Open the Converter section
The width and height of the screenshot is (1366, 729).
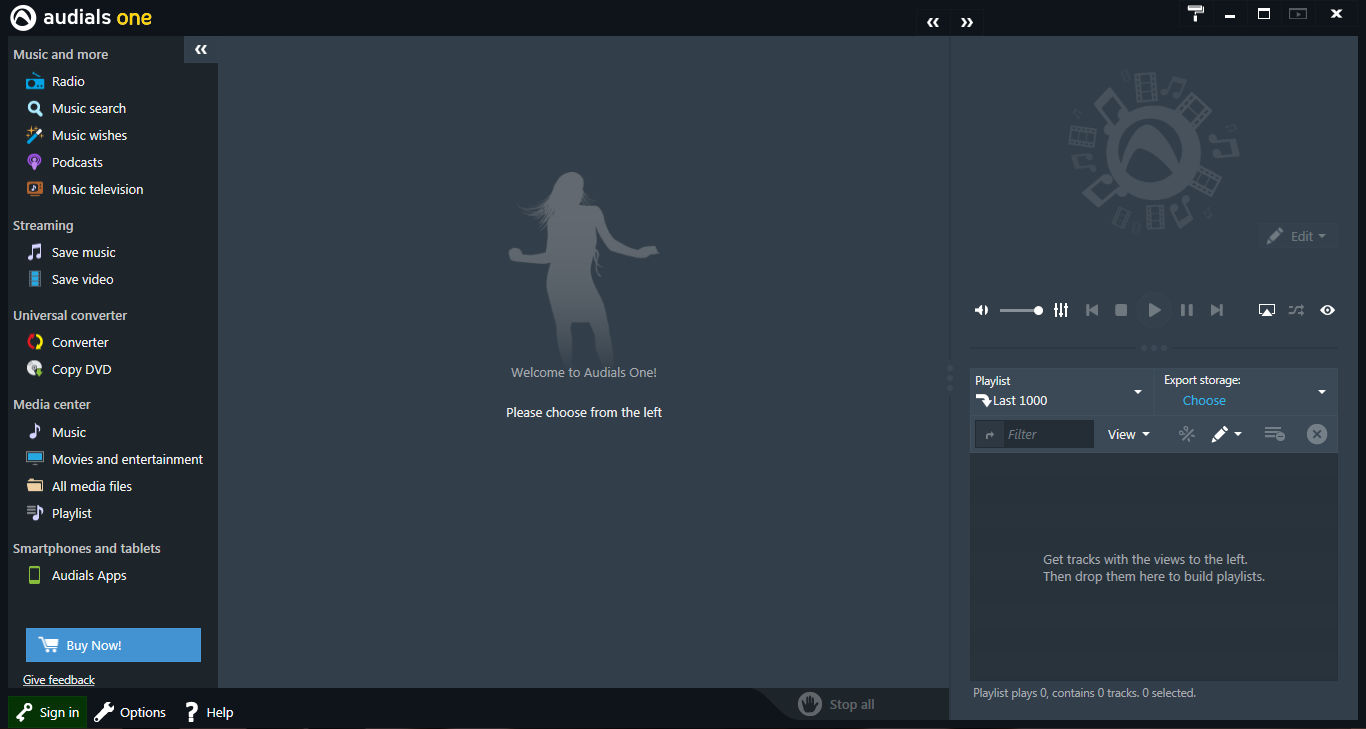(80, 342)
